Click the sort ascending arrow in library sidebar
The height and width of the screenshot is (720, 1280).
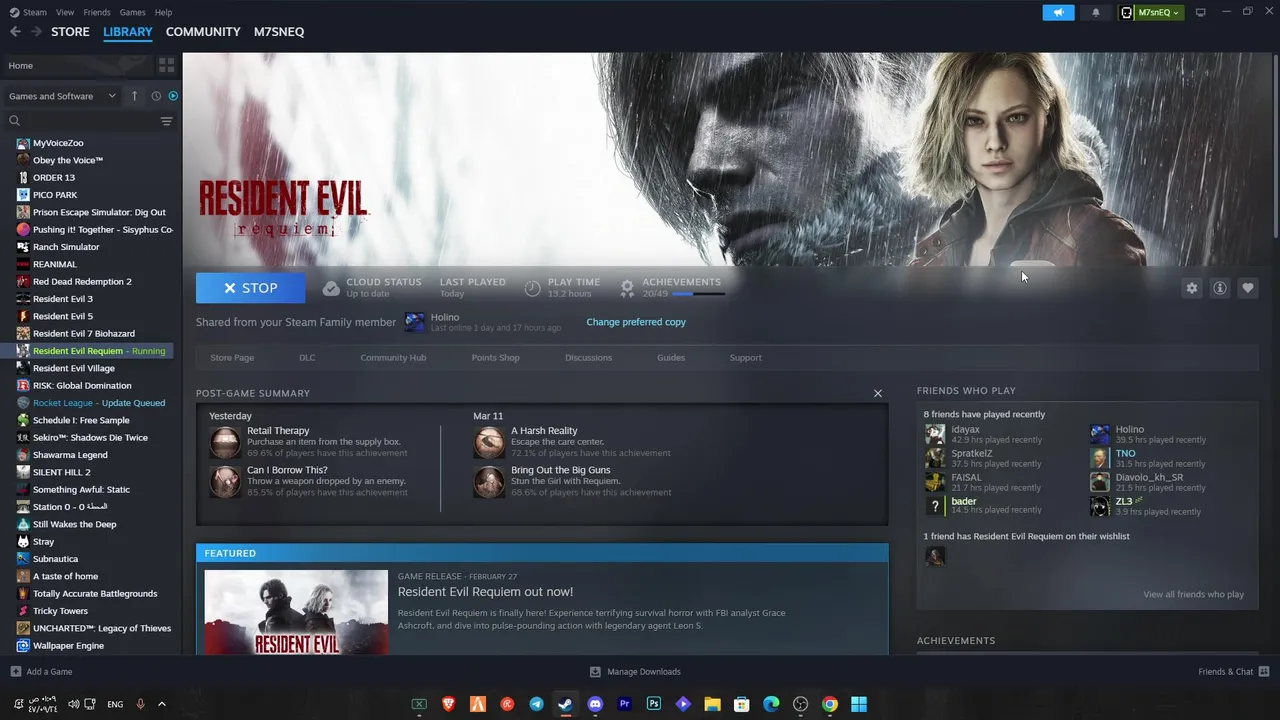(x=135, y=96)
